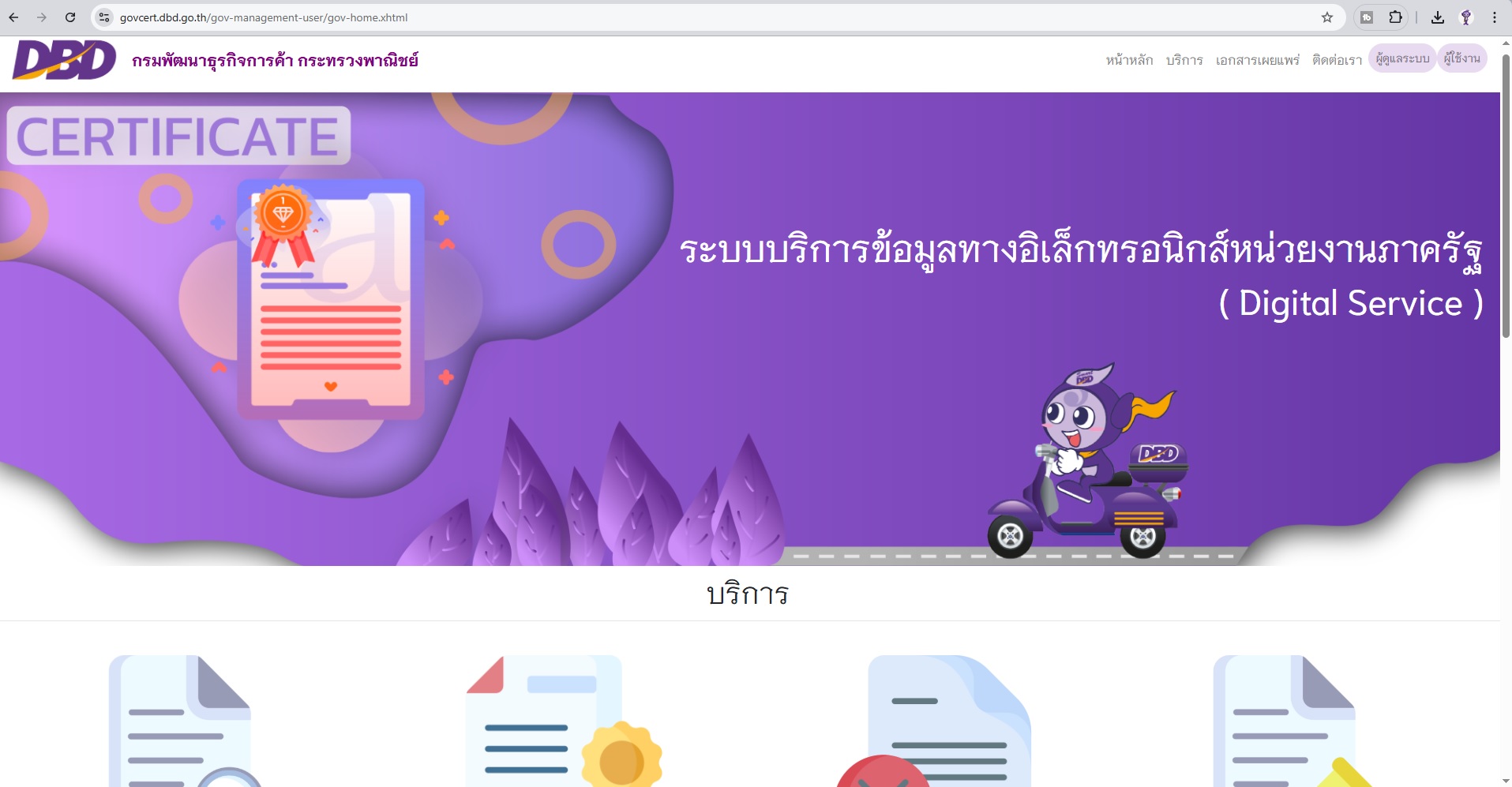Reload the page
Viewport: 1512px width, 787px height.
pyautogui.click(x=70, y=17)
